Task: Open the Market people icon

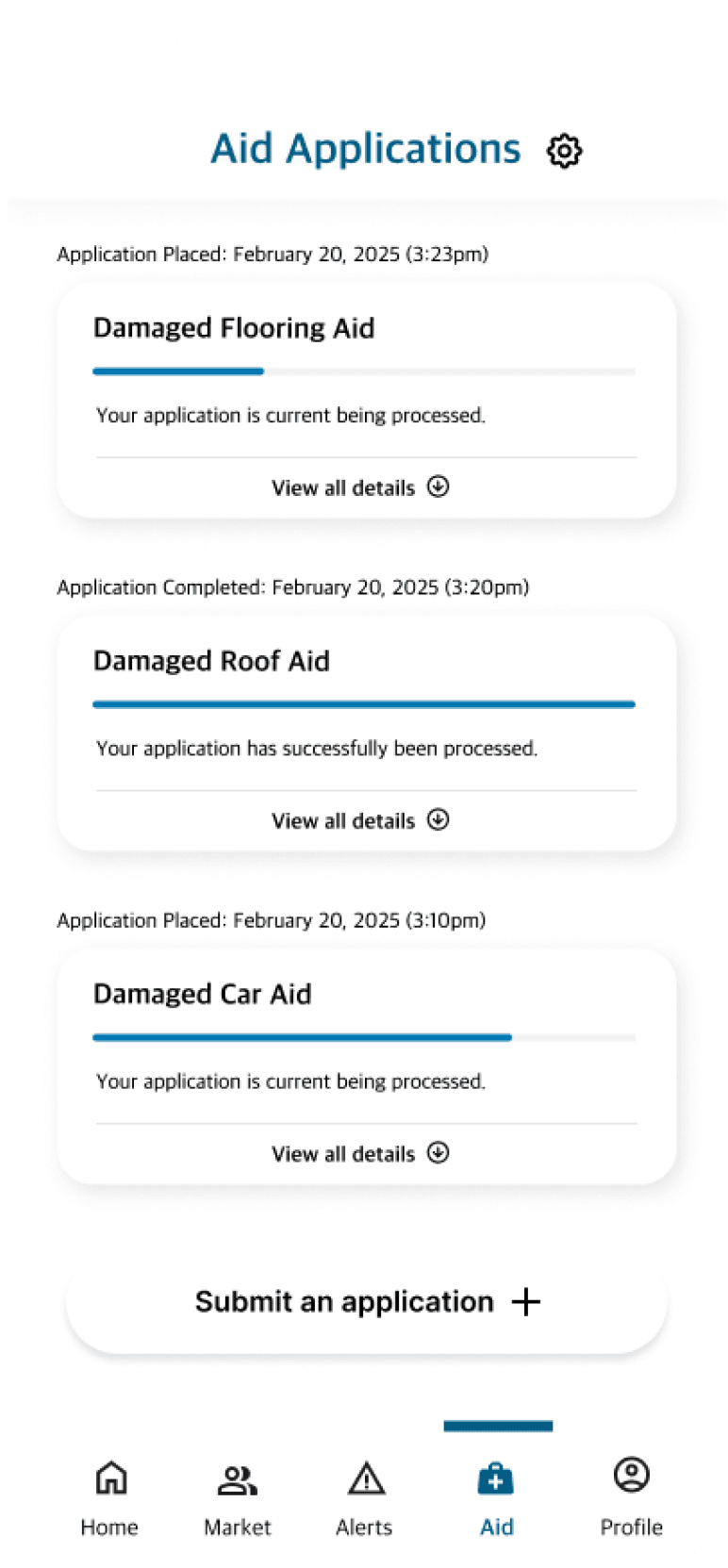Action: [x=237, y=1479]
